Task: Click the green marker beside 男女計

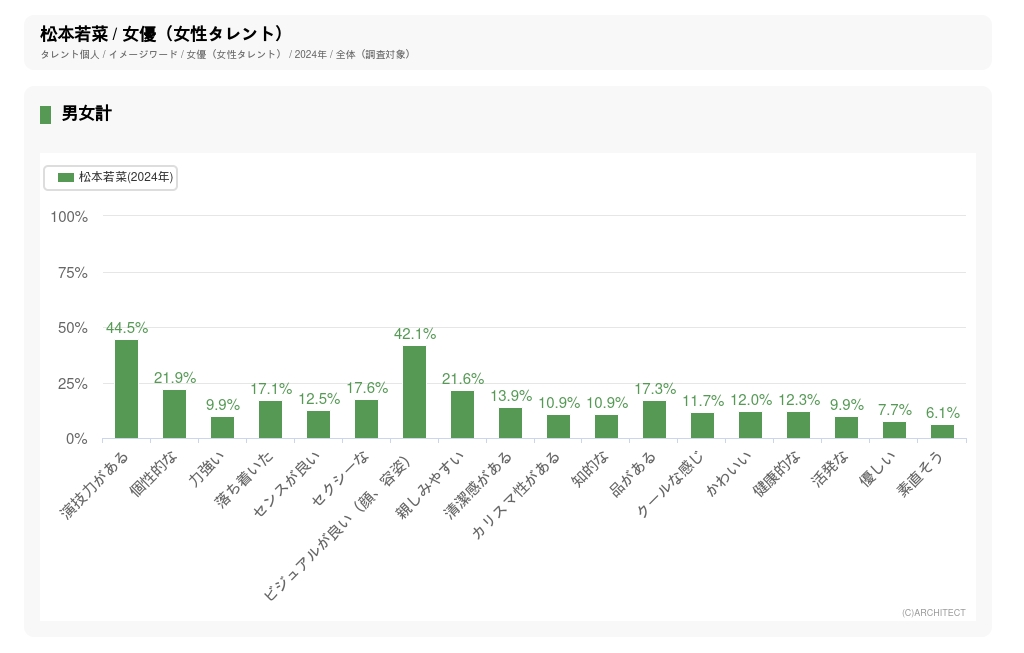Action: click(45, 115)
